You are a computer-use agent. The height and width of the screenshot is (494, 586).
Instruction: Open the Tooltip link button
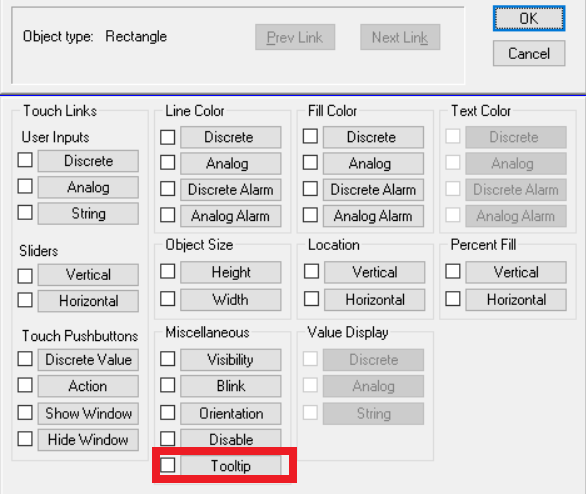point(231,466)
